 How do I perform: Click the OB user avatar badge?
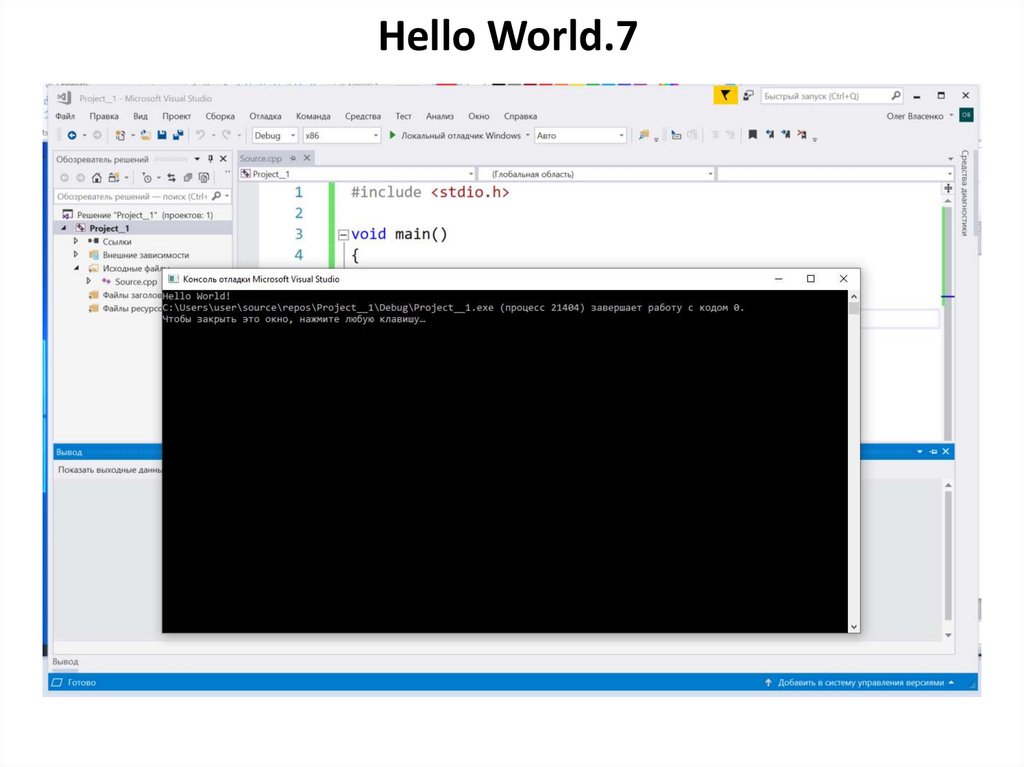(x=967, y=115)
